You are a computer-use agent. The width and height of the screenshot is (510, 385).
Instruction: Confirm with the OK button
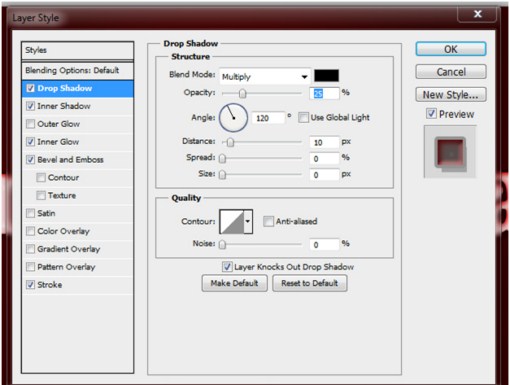451,49
